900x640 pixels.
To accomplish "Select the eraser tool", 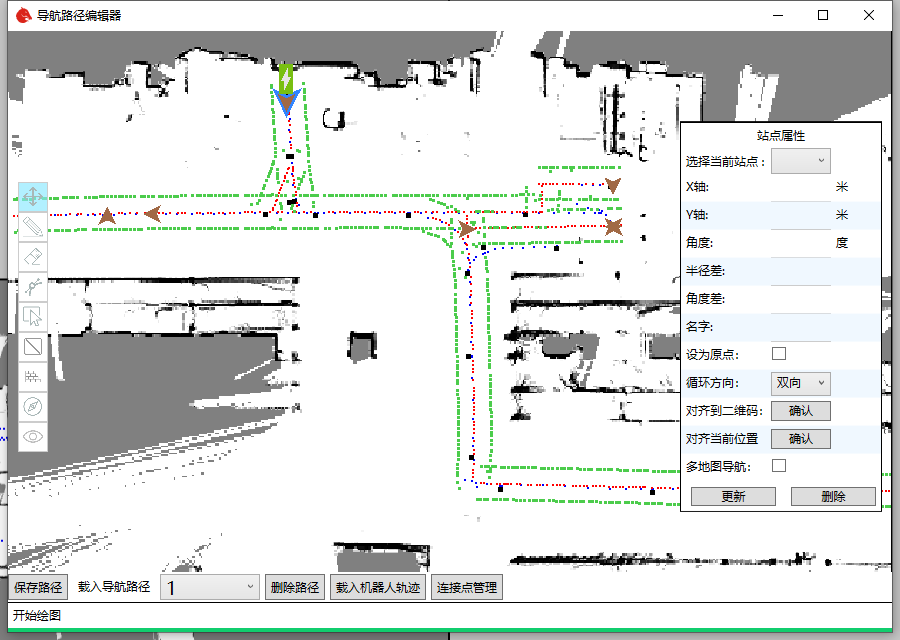I will (33, 257).
